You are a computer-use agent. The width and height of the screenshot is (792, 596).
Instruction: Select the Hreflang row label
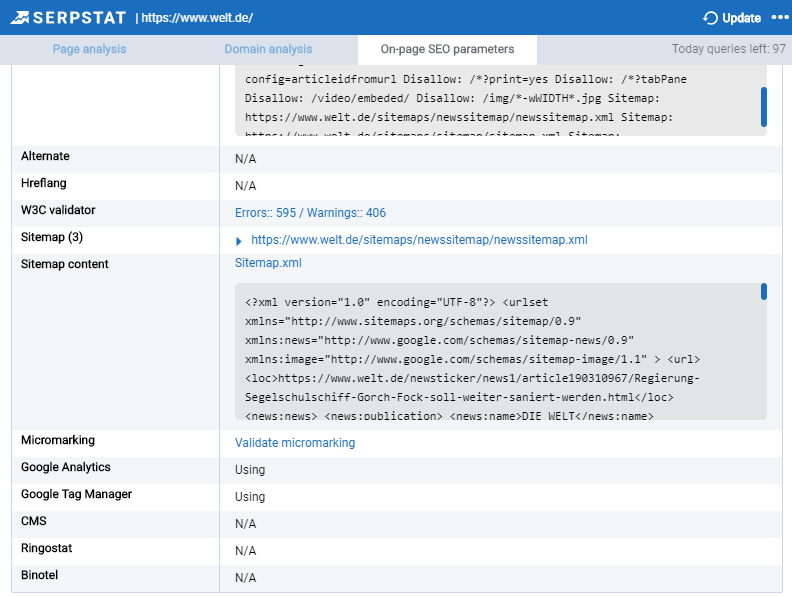click(43, 183)
